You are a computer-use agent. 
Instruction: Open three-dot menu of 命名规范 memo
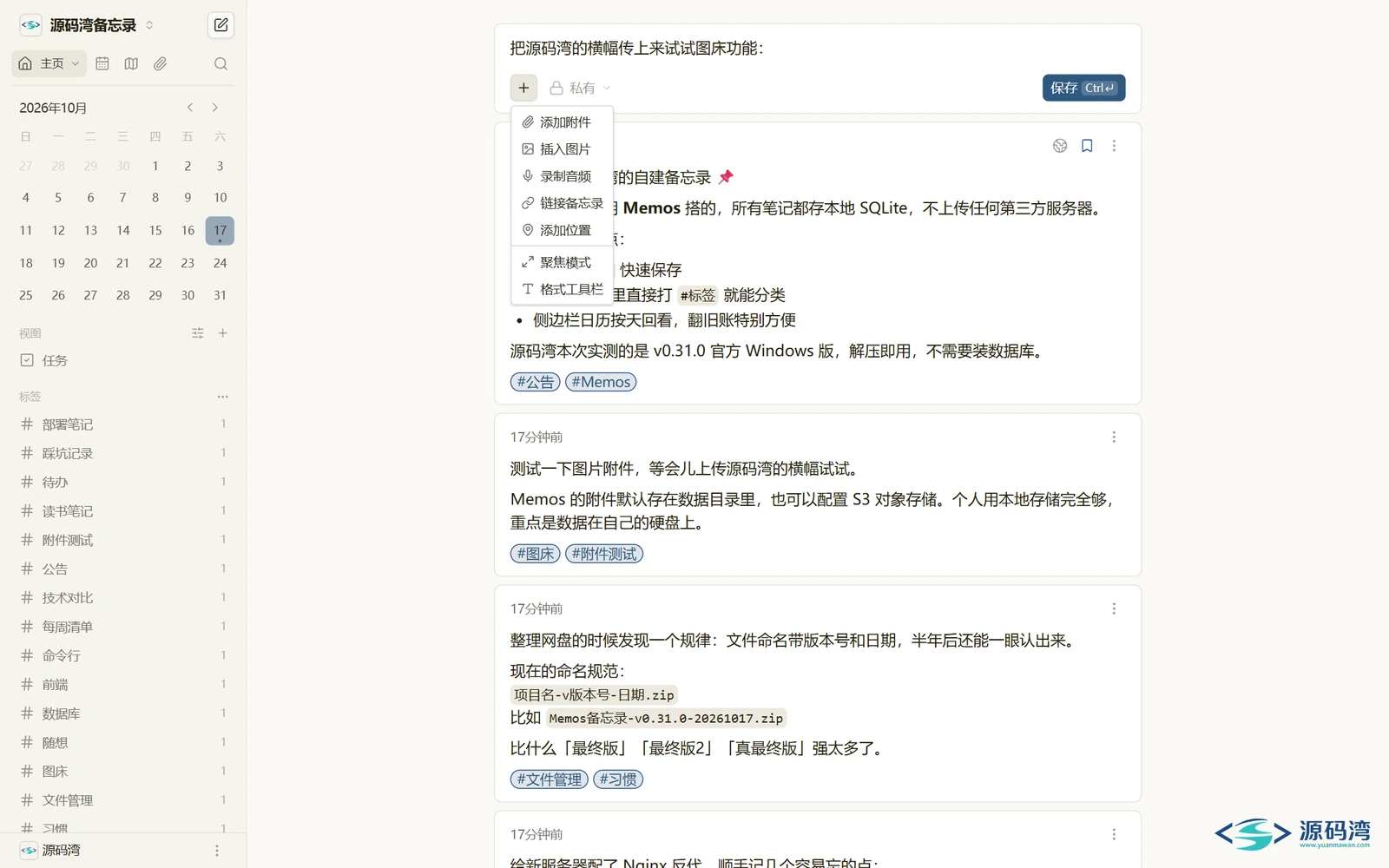click(x=1114, y=609)
